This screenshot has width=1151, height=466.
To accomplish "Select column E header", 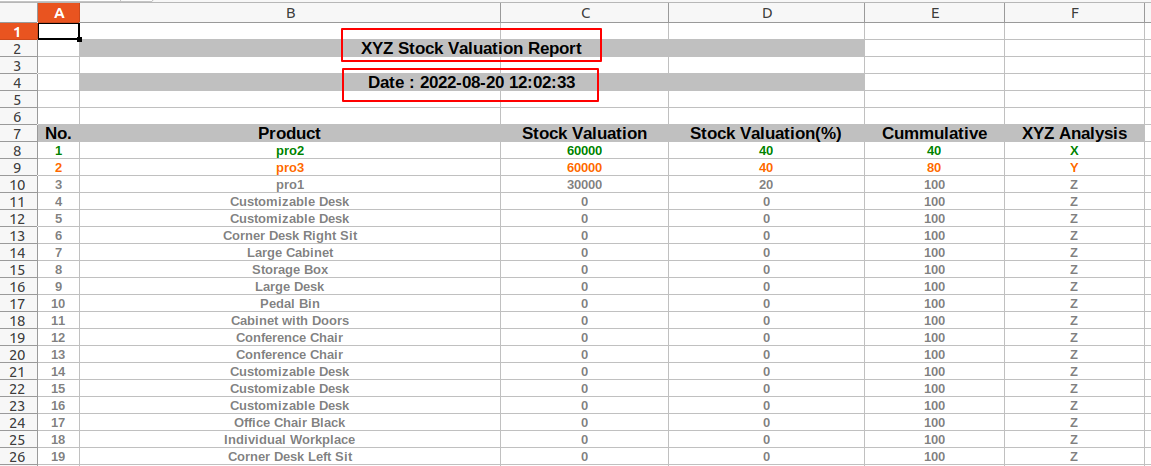I will click(x=934, y=13).
